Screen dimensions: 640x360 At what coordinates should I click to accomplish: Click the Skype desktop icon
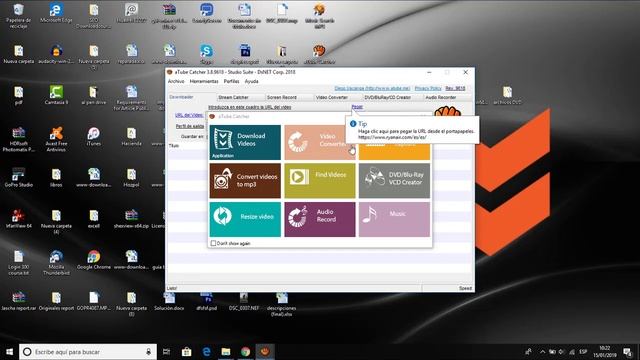click(x=207, y=54)
